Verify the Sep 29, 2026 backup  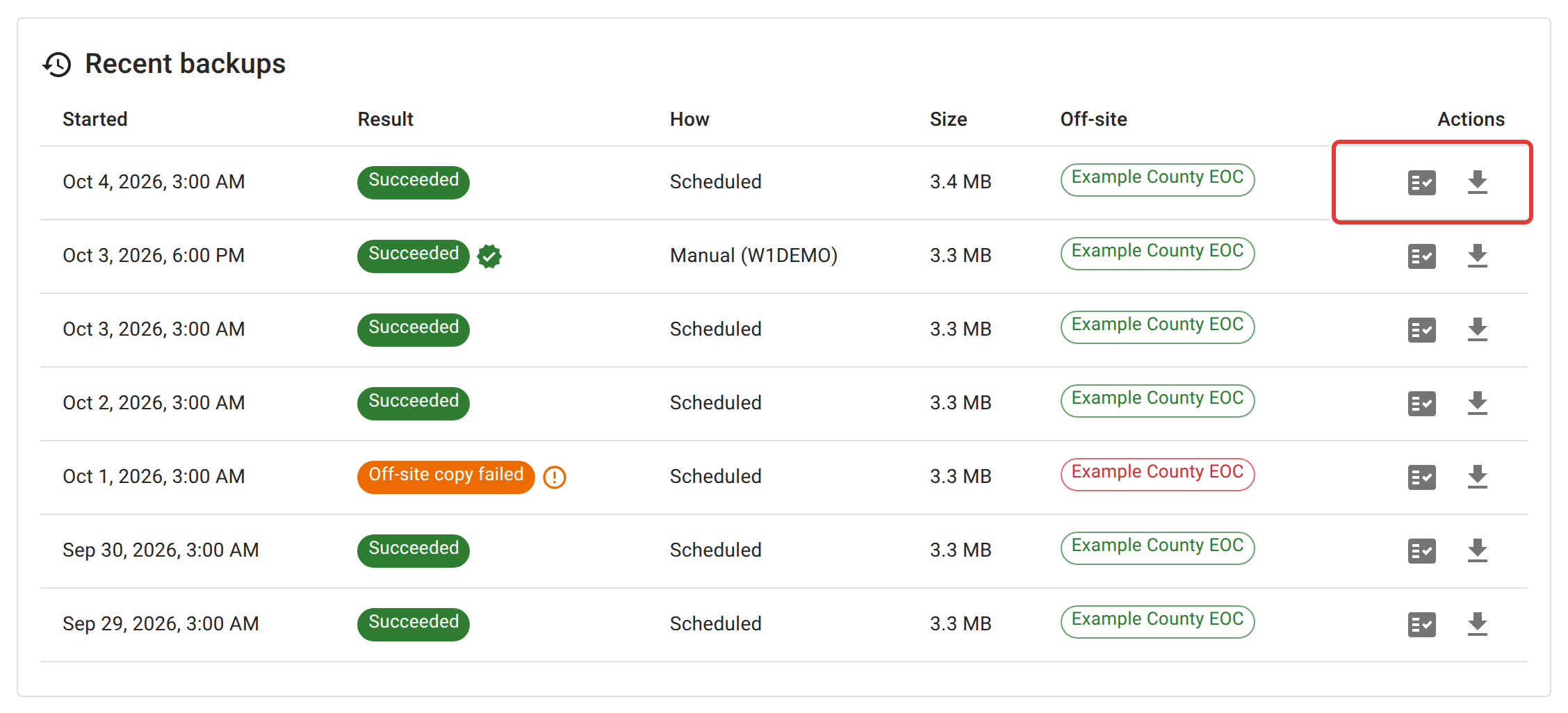point(1421,625)
